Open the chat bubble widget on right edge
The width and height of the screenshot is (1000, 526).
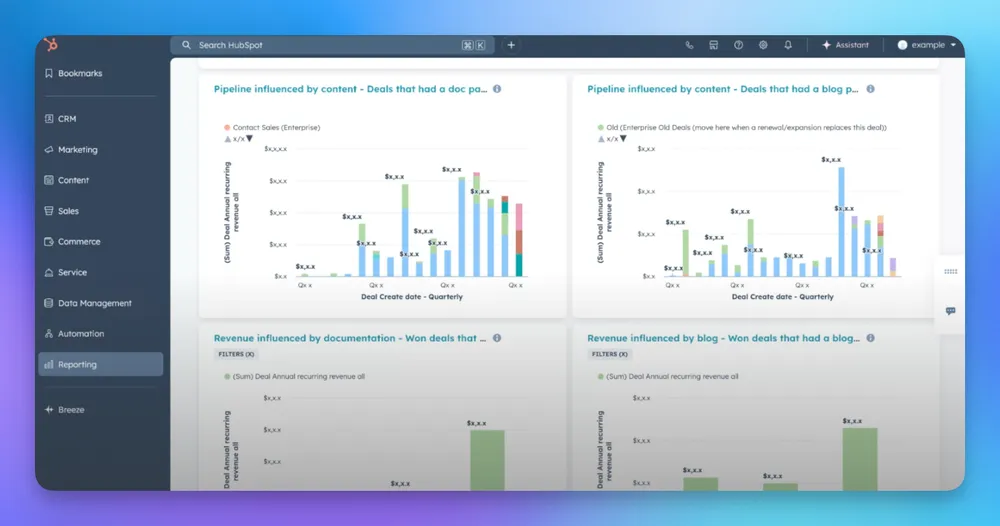[950, 311]
